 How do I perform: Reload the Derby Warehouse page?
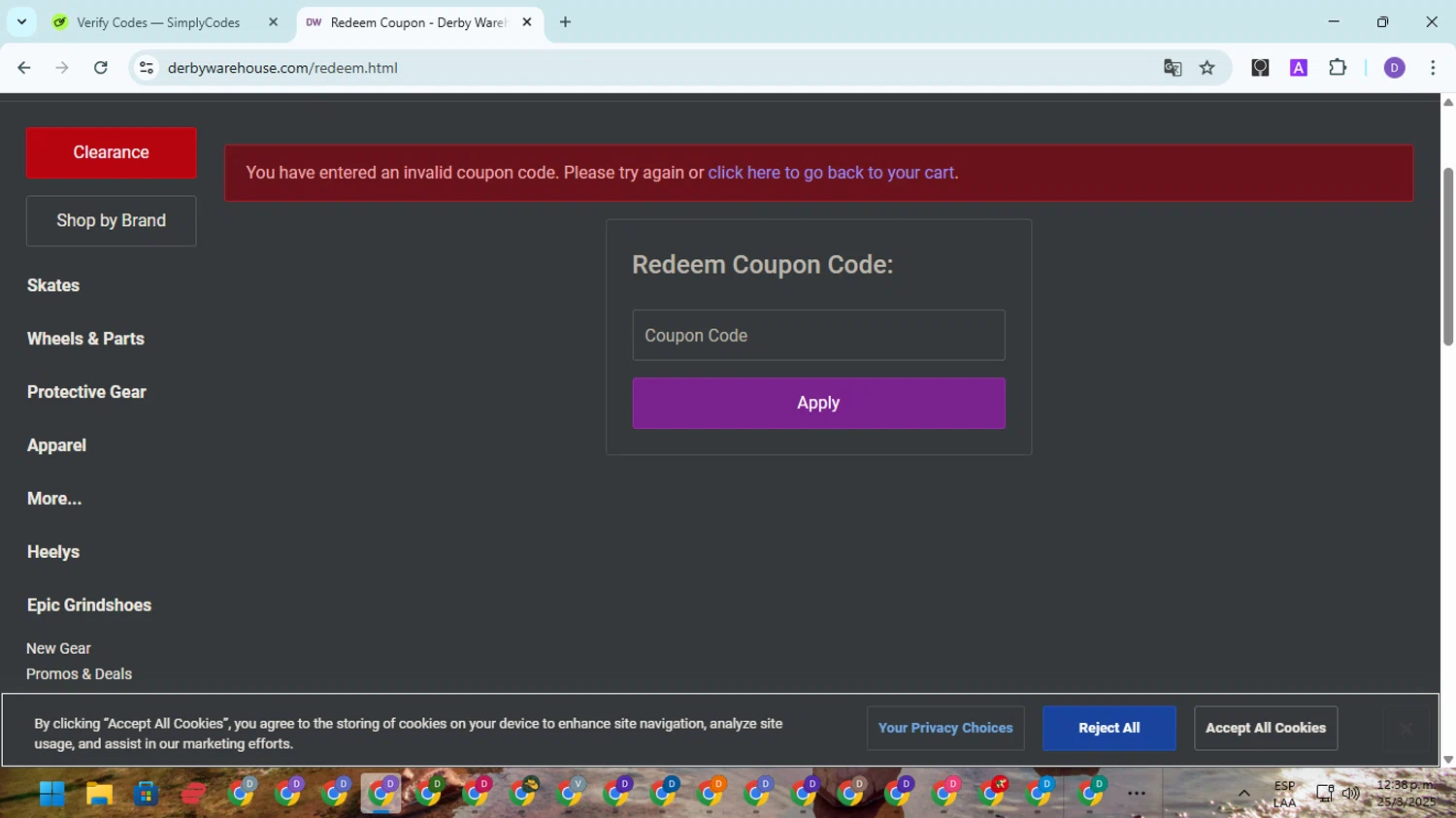coord(101,68)
